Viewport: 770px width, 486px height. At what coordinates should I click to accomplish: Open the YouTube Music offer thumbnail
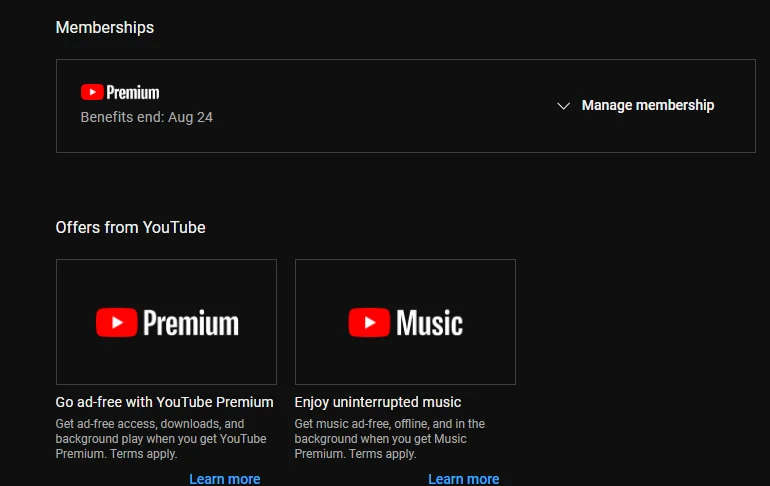coord(405,322)
